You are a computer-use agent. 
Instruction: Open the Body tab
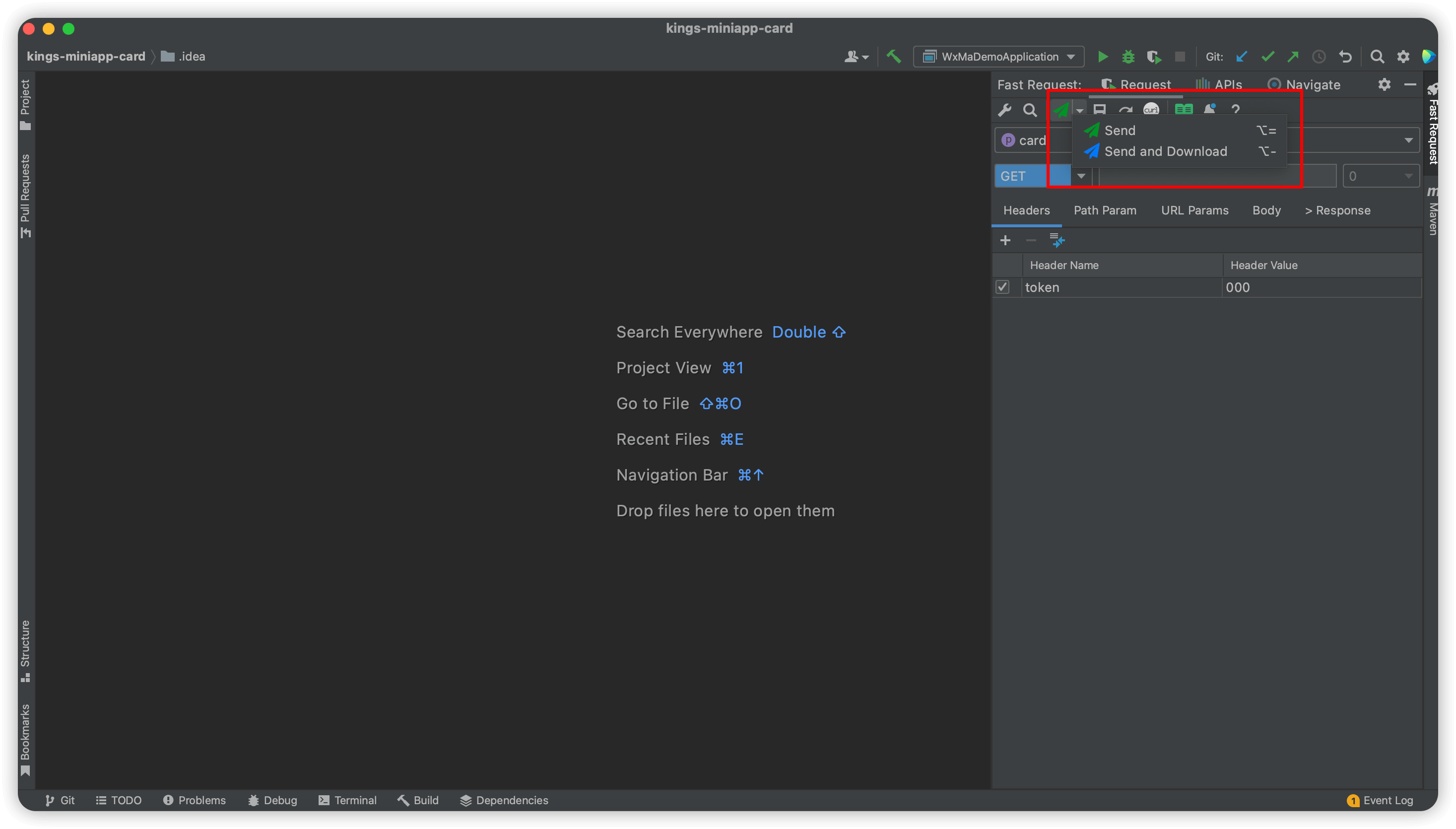pos(1266,210)
